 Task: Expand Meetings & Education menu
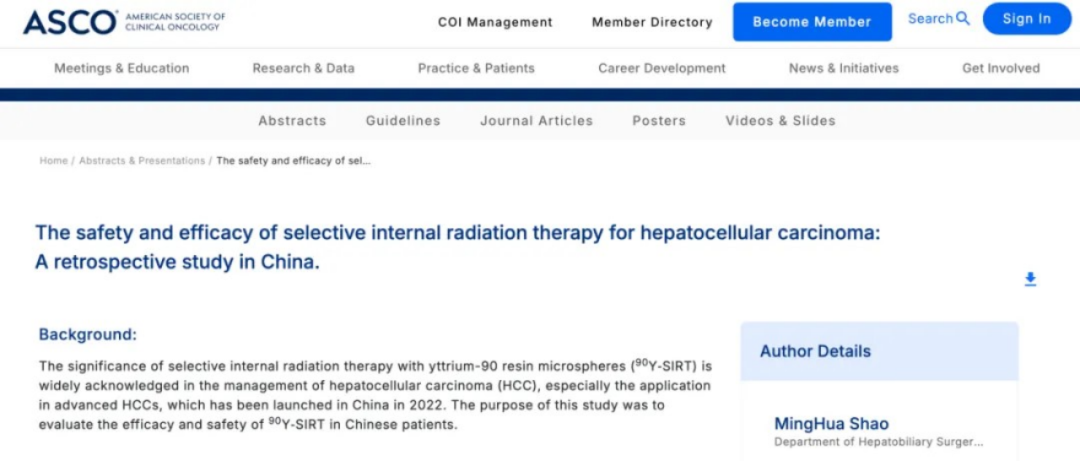(121, 68)
